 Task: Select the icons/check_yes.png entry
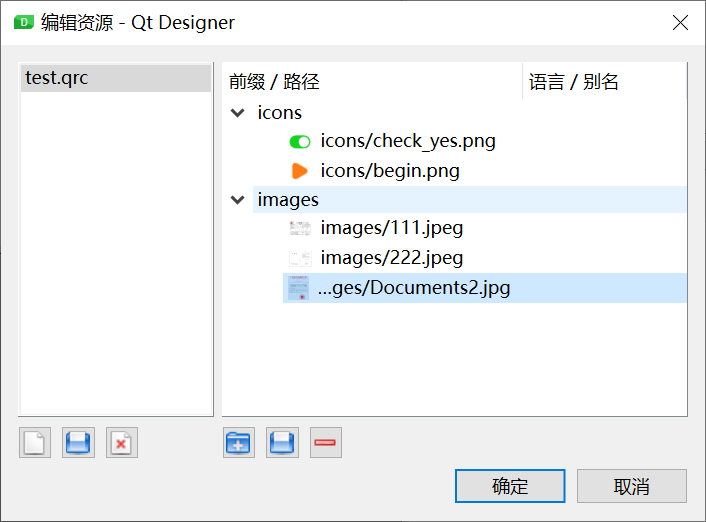[x=407, y=142]
